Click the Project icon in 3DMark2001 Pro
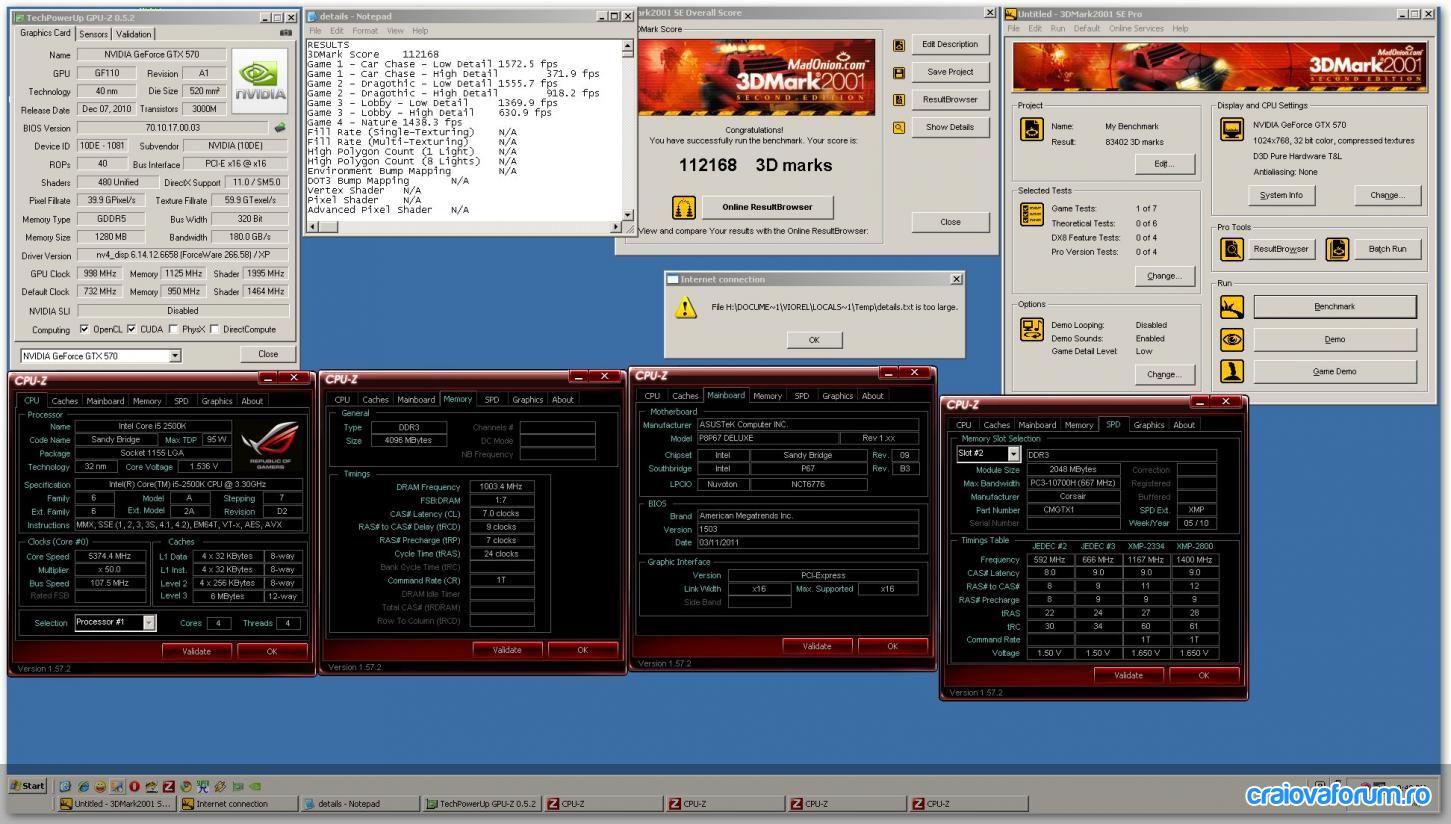 1031,130
